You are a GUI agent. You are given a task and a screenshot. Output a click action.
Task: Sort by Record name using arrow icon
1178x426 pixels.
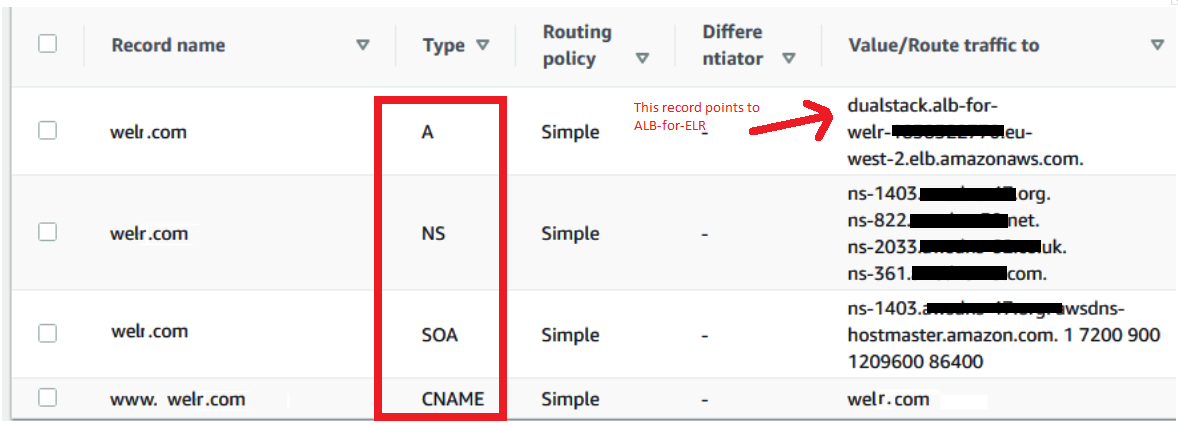363,45
